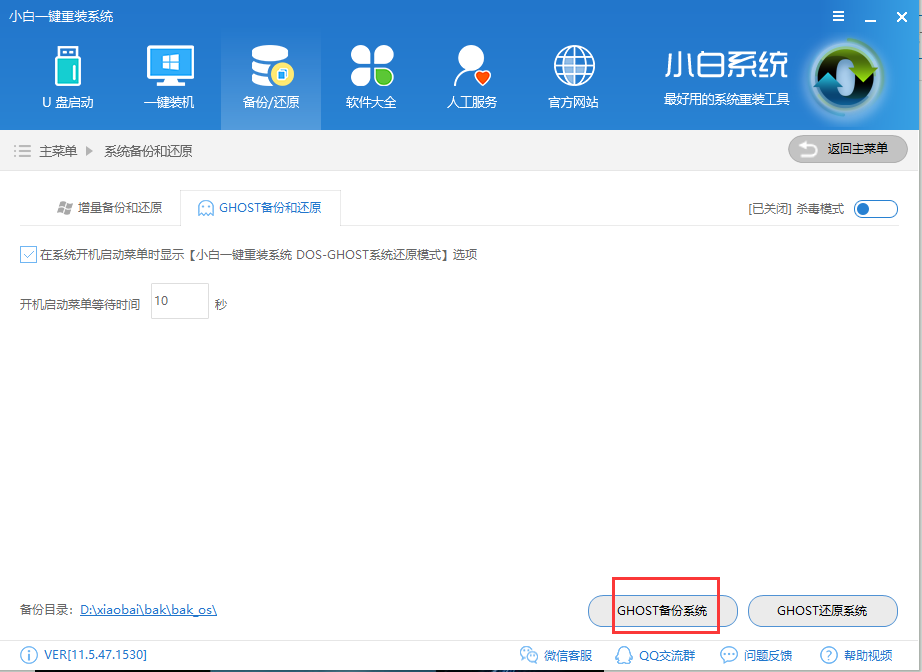Switch to 增量备份和还原 tab
This screenshot has width=922, height=672.
tap(108, 208)
